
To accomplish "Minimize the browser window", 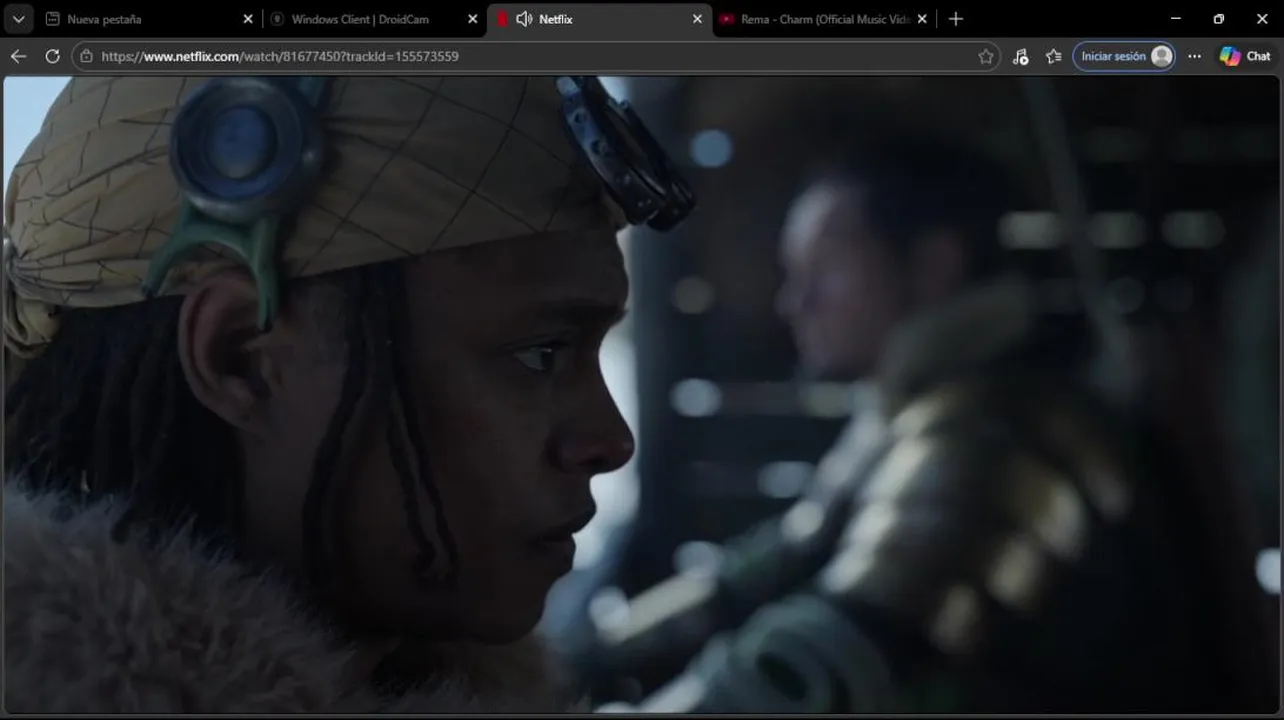I will (x=1175, y=19).
